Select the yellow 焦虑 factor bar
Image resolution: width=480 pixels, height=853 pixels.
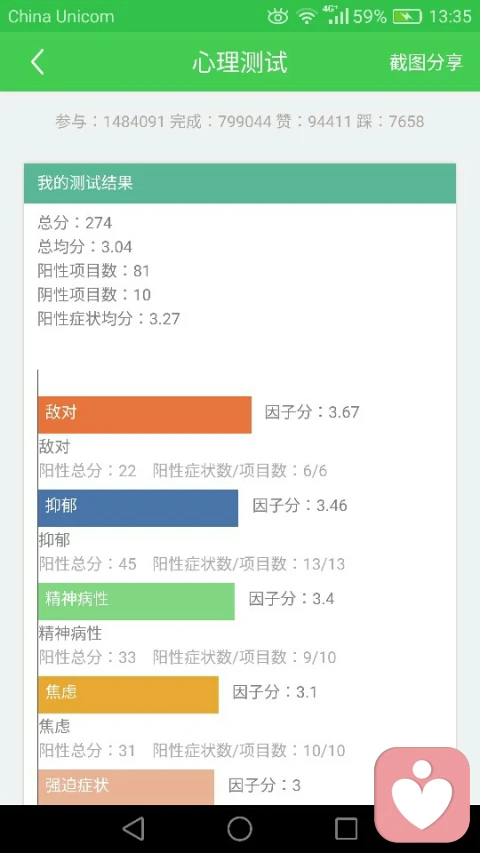[x=128, y=695]
